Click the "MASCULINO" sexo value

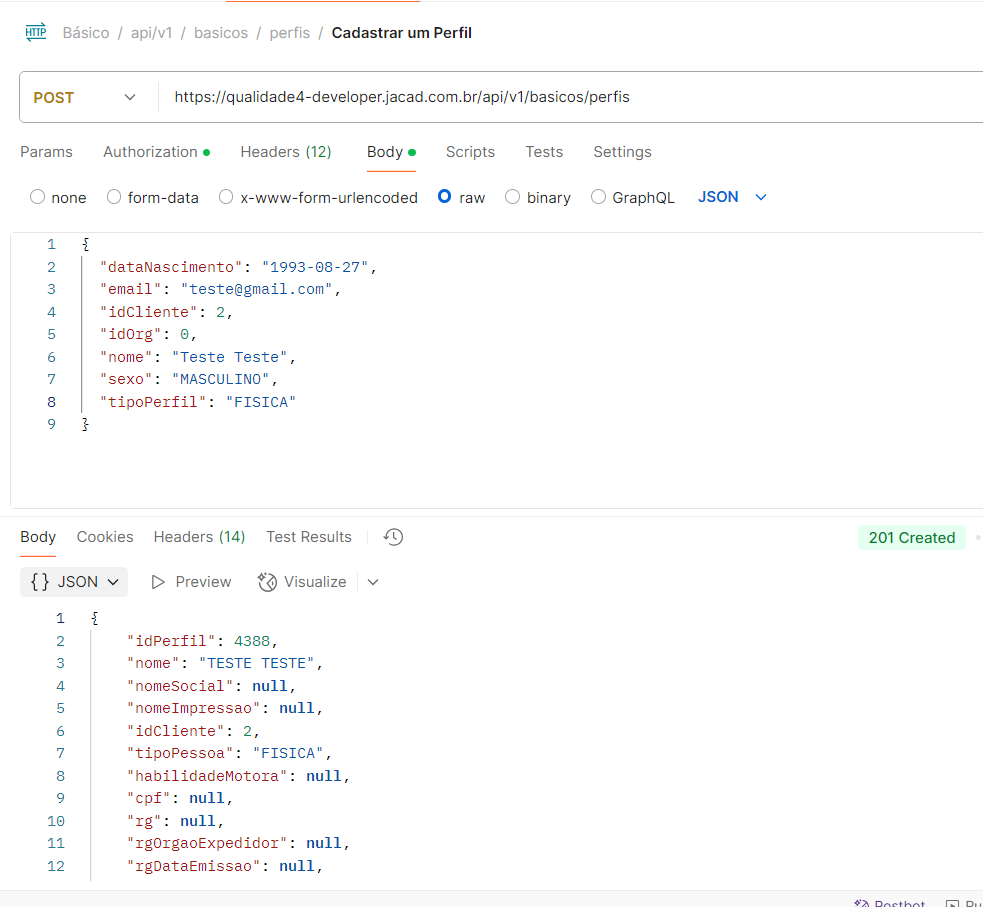220,379
